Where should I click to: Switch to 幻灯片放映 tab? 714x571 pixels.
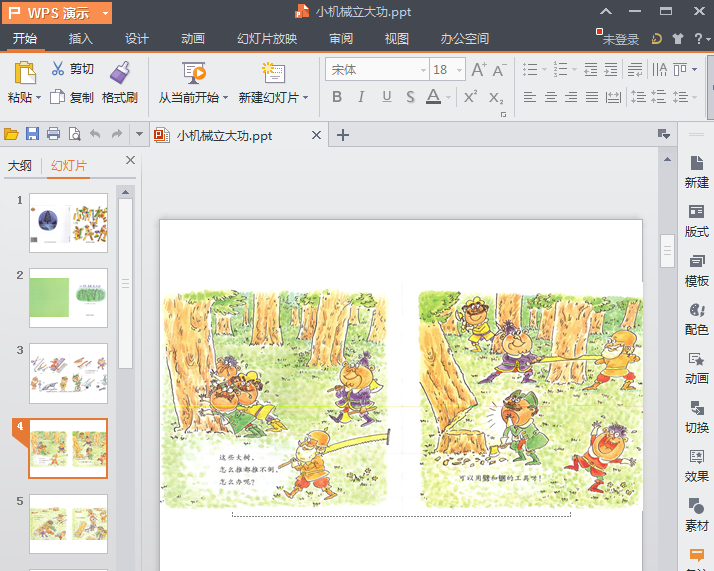coord(267,39)
